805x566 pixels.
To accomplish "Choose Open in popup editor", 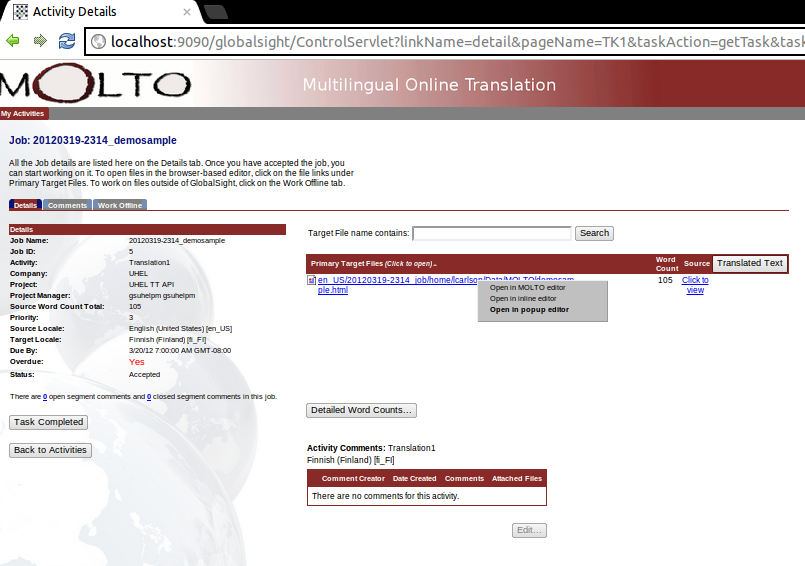I will (x=529, y=310).
